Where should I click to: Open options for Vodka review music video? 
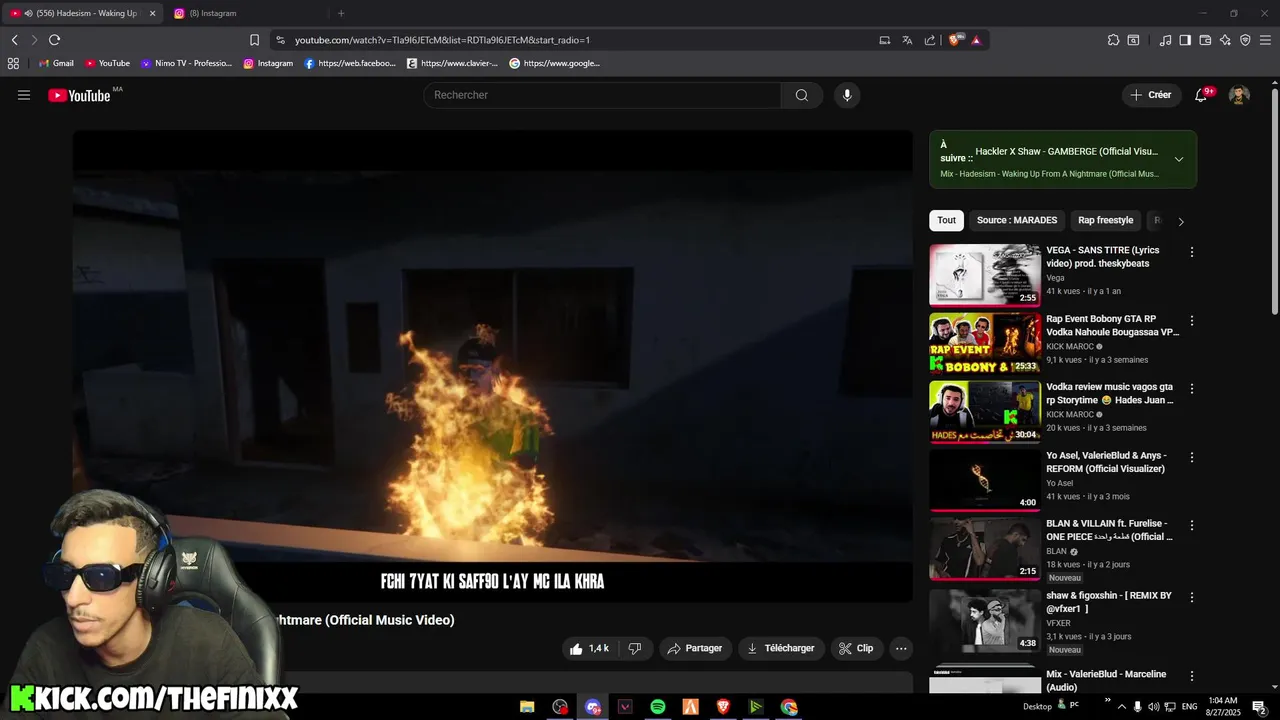click(1191, 389)
